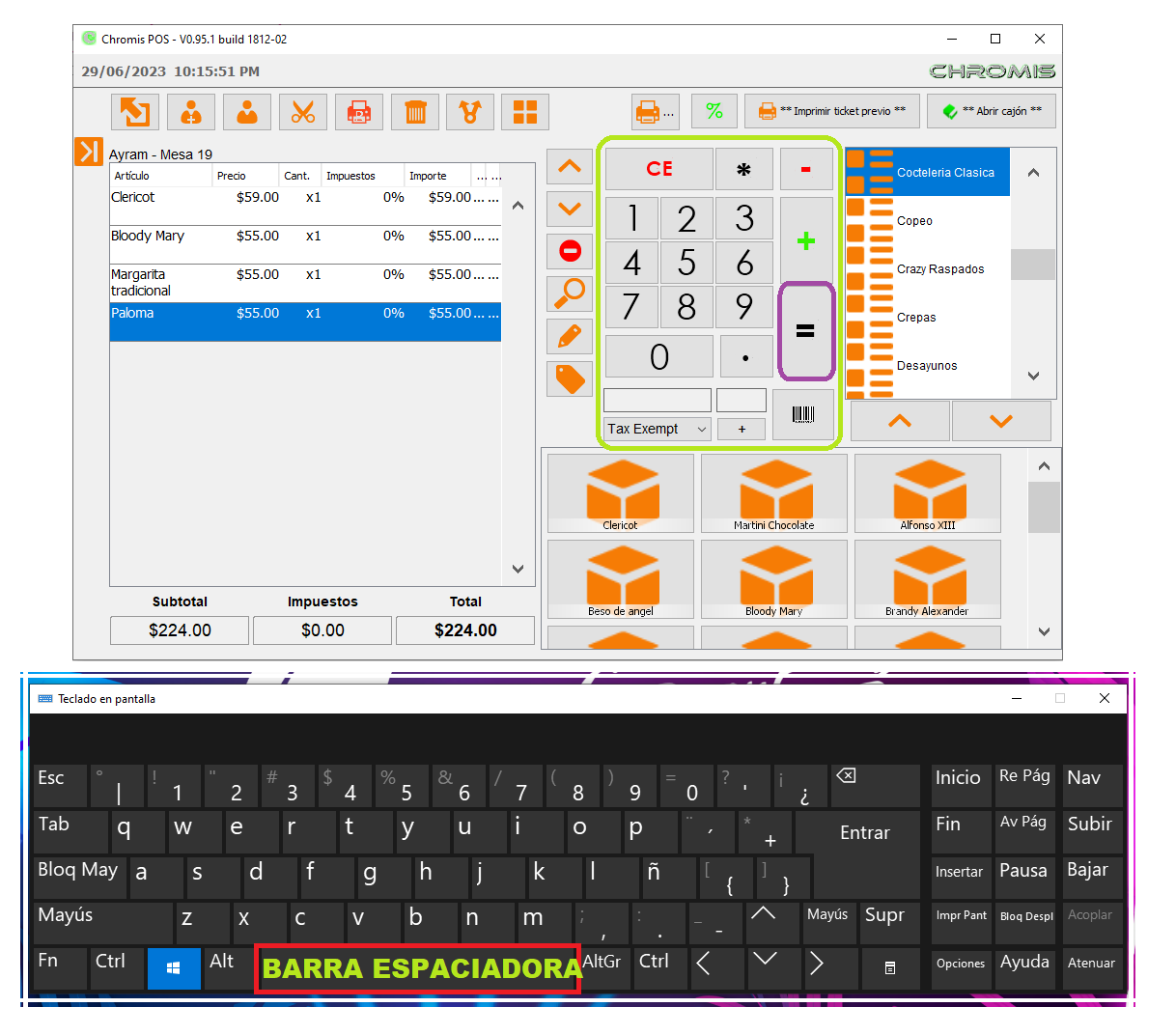Click the context menu key on keyboard
1176x1035 pixels.
click(x=890, y=968)
